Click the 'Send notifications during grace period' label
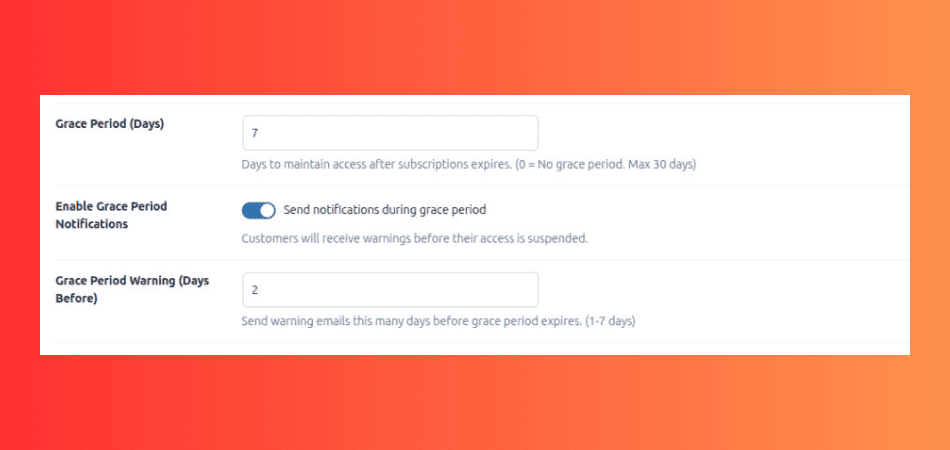 (385, 210)
